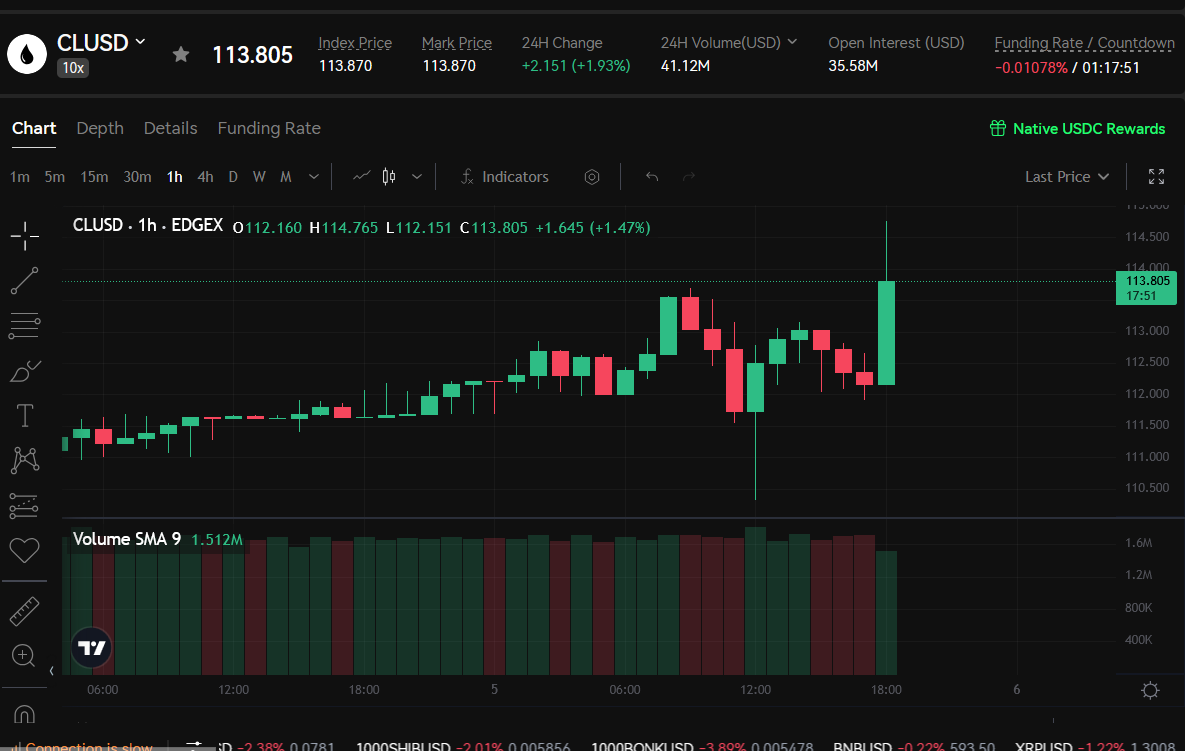Click the 1000SHIBUSD ticker in bottom bar

pyautogui.click(x=403, y=746)
